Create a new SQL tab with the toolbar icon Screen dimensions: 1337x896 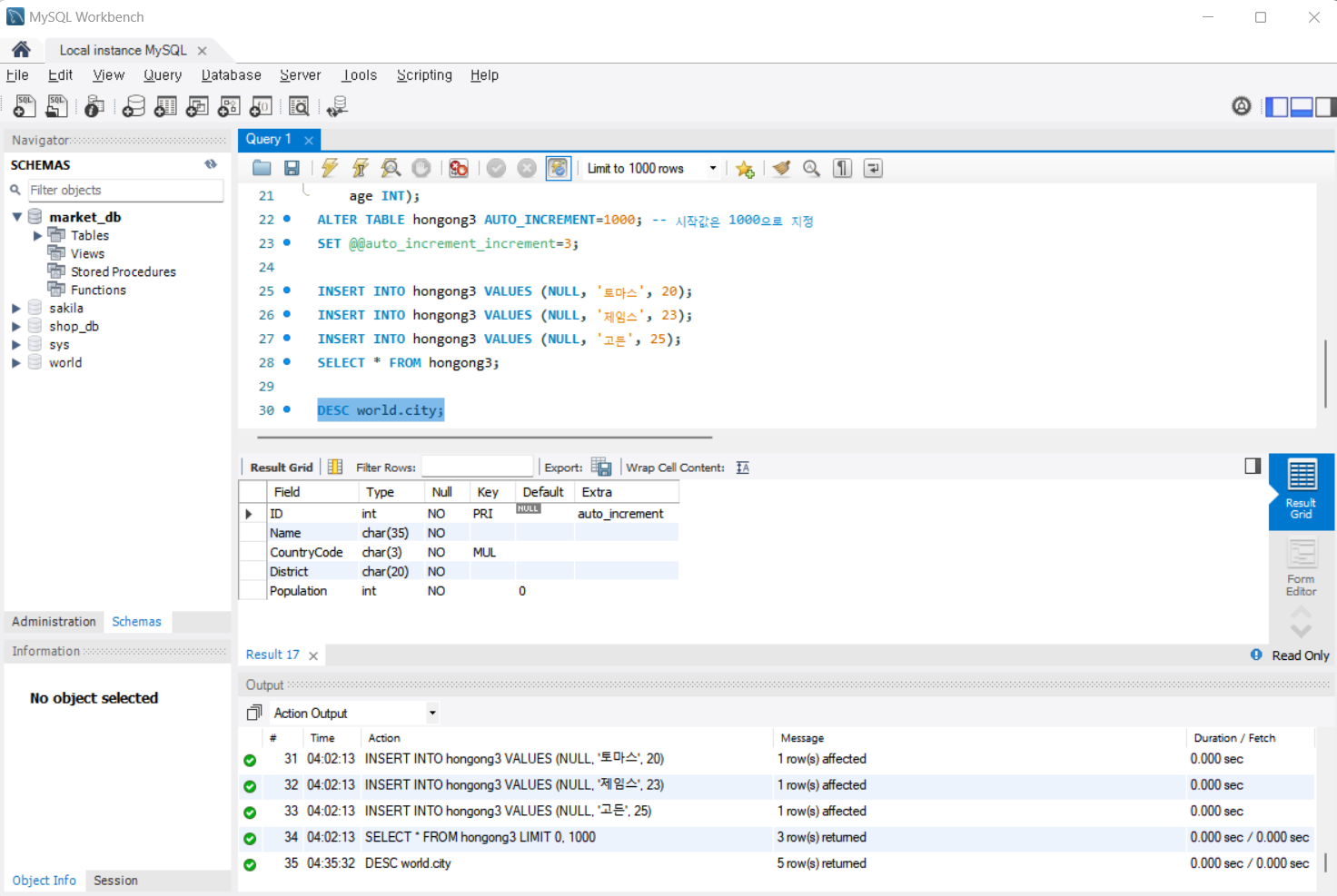pos(25,106)
